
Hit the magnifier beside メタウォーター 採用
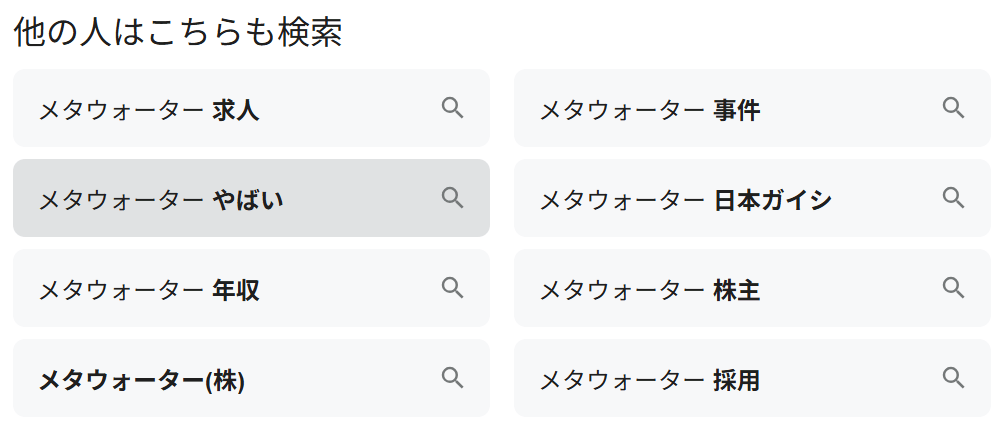point(953,378)
